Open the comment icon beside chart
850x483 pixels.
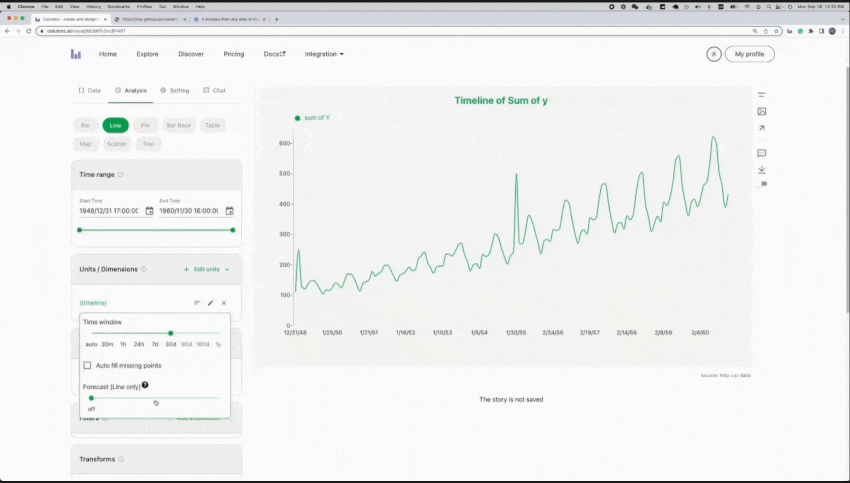(x=762, y=153)
